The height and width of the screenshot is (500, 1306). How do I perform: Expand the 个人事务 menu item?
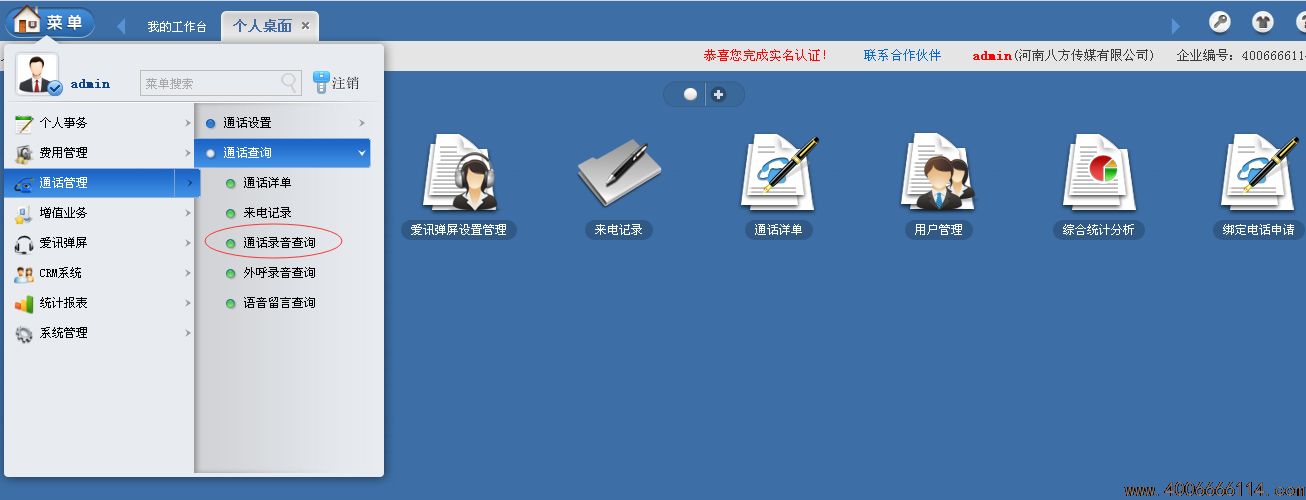click(x=101, y=123)
